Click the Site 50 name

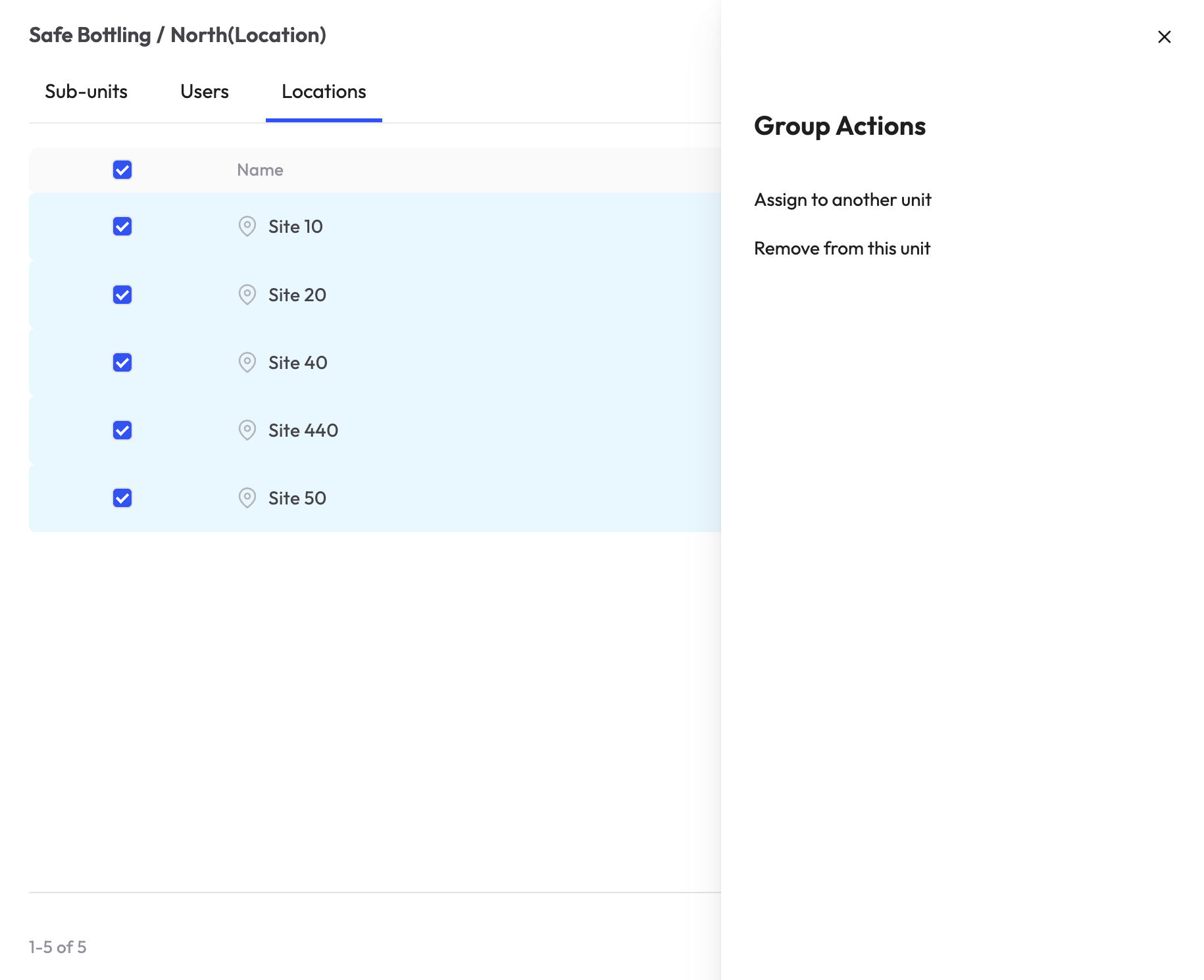coord(297,498)
